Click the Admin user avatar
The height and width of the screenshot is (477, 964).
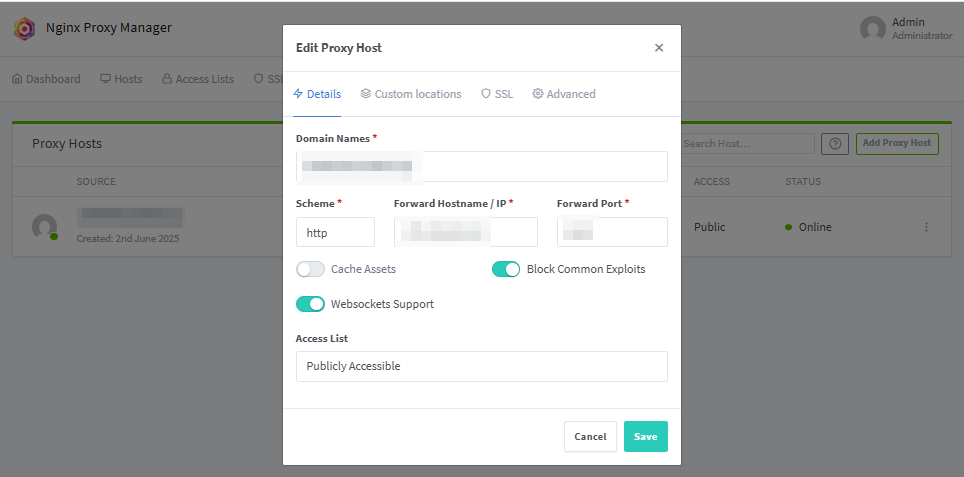click(873, 28)
